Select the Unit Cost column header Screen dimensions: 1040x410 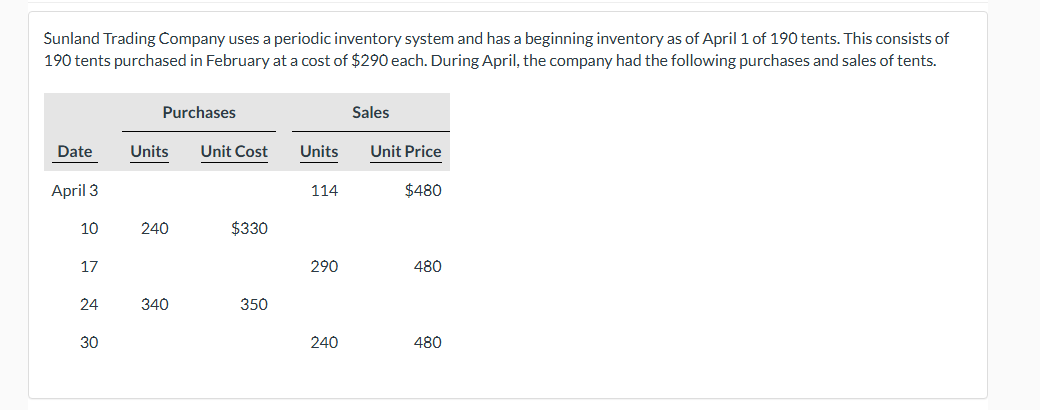(234, 151)
